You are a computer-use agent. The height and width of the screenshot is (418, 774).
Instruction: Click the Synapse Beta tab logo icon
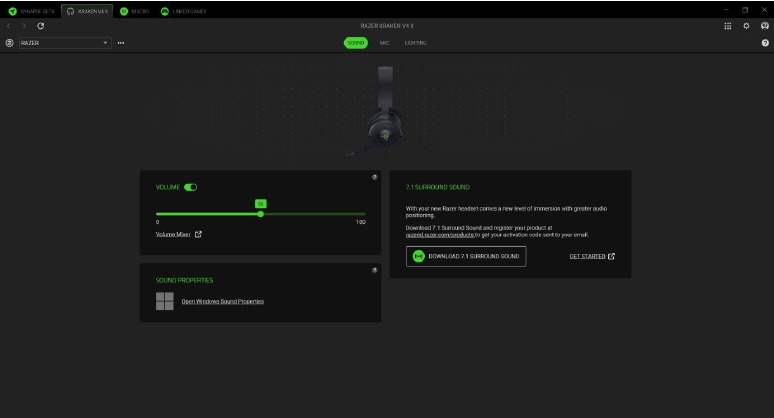12,11
